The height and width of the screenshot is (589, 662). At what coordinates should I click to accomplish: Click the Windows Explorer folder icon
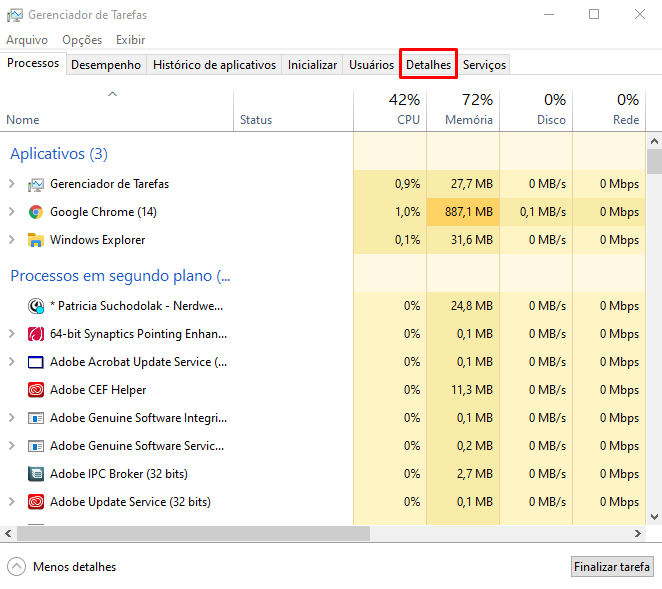[x=36, y=240]
